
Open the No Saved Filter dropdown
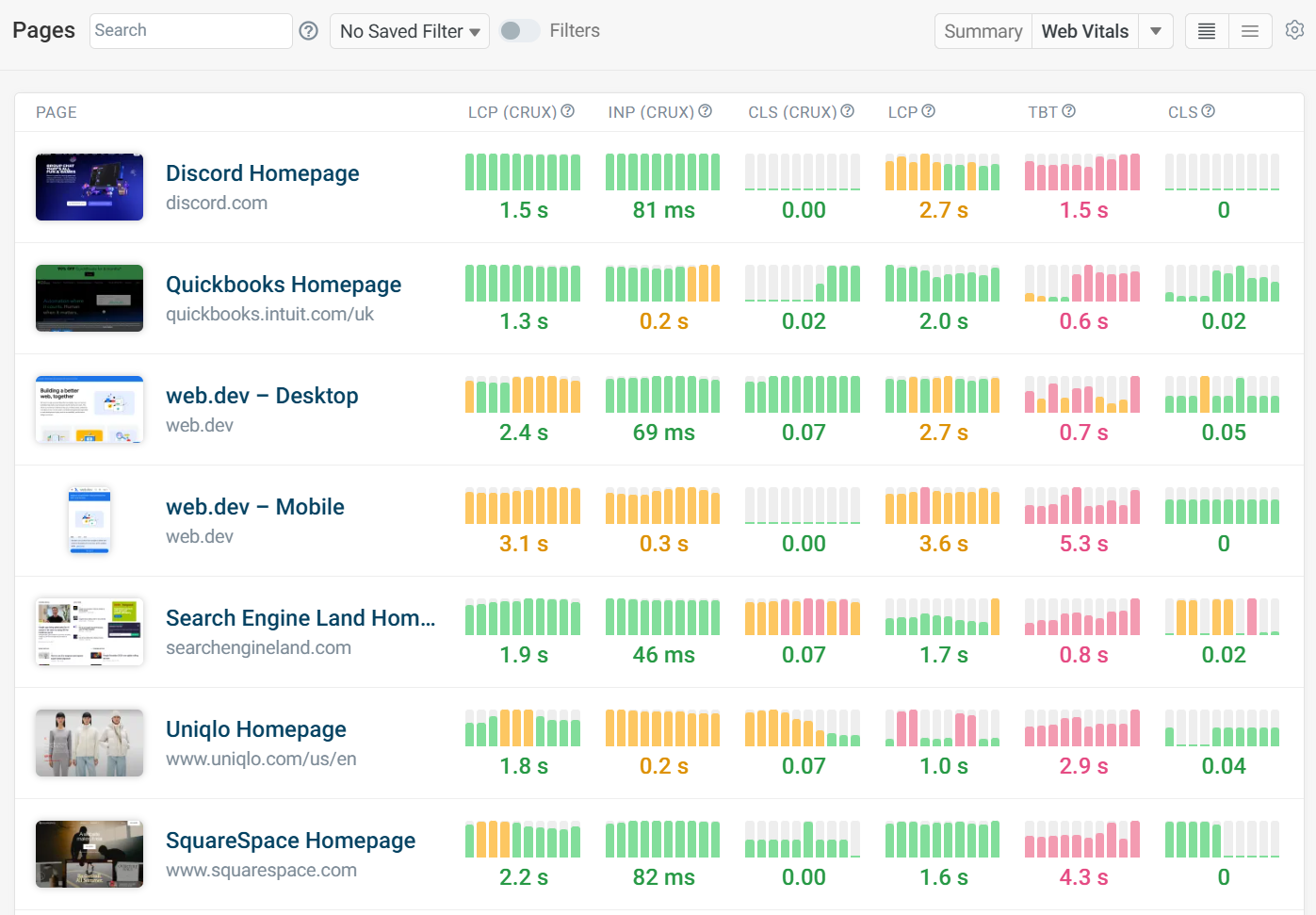pos(409,30)
